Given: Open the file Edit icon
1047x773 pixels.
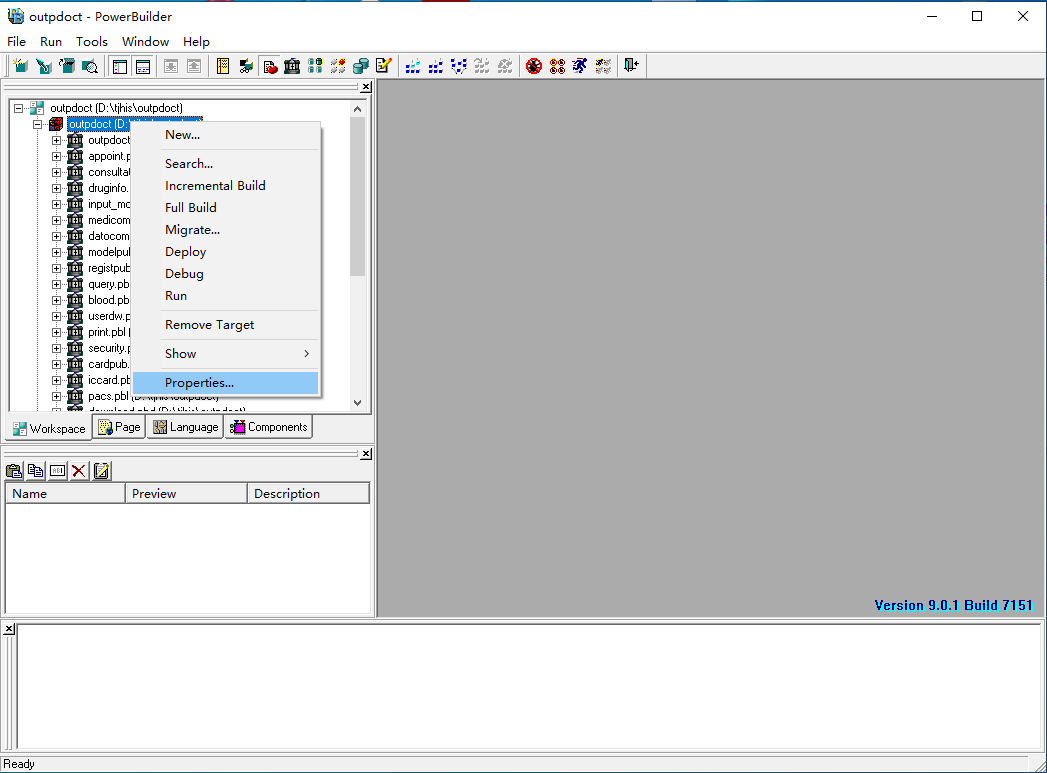Looking at the screenshot, I should pyautogui.click(x=383, y=65).
